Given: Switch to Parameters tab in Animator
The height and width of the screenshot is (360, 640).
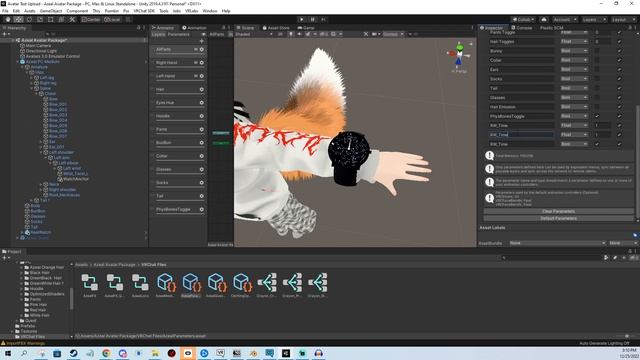Looking at the screenshot, I should tap(178, 34).
